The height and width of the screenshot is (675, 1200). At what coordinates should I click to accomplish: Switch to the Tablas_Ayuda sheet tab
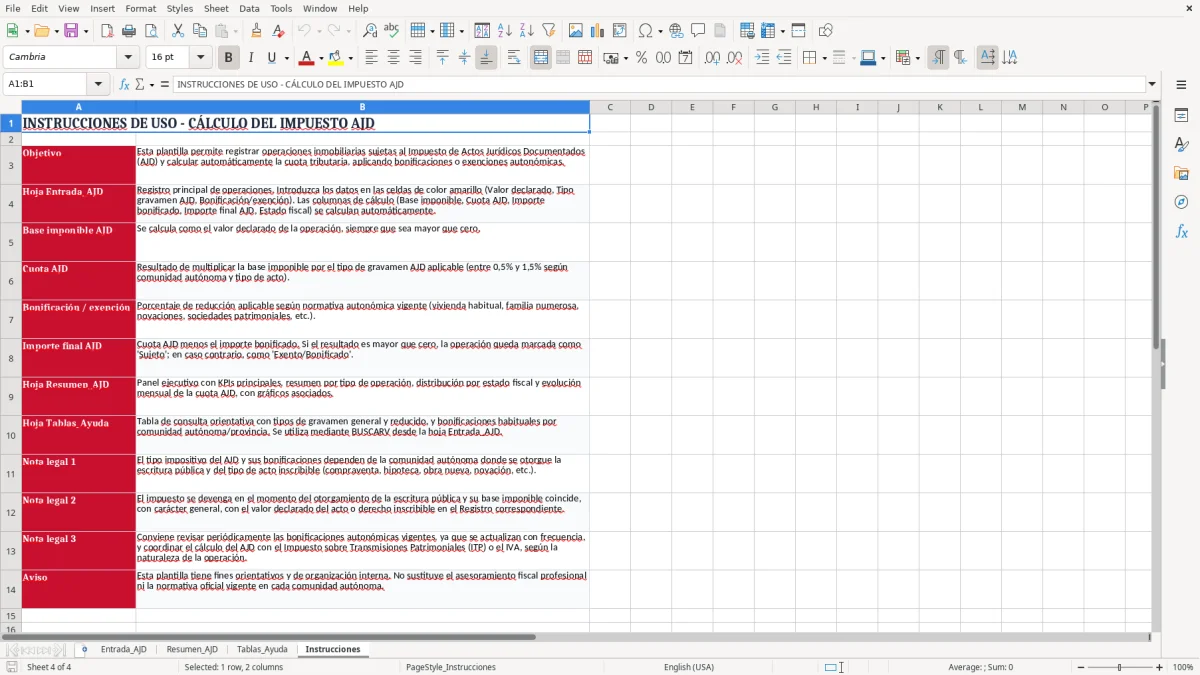click(x=262, y=649)
